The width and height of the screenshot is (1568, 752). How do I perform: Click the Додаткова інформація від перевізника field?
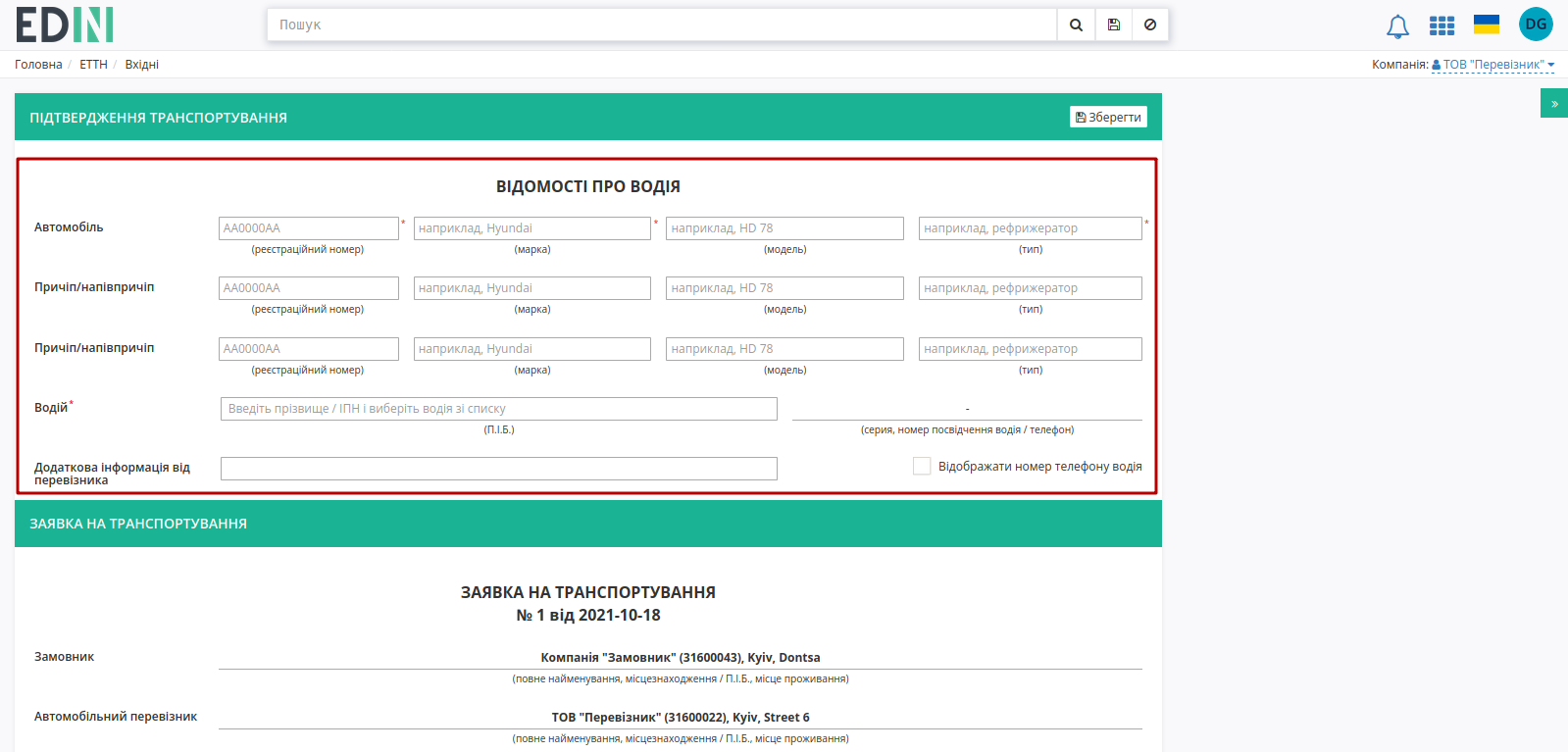pos(499,469)
